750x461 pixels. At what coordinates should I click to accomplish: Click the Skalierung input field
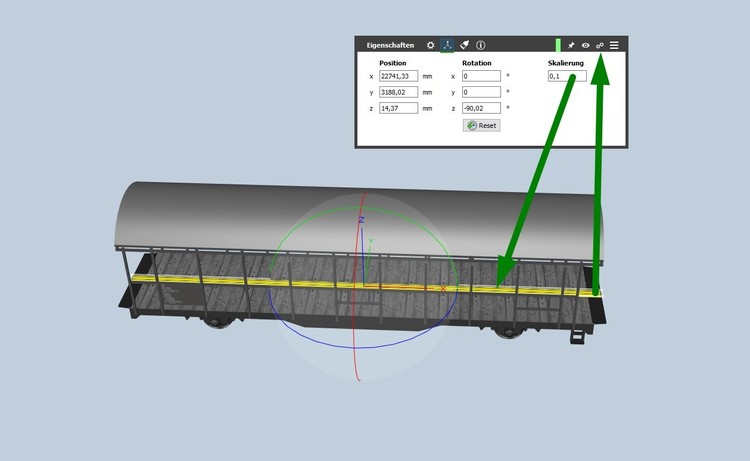(x=566, y=76)
